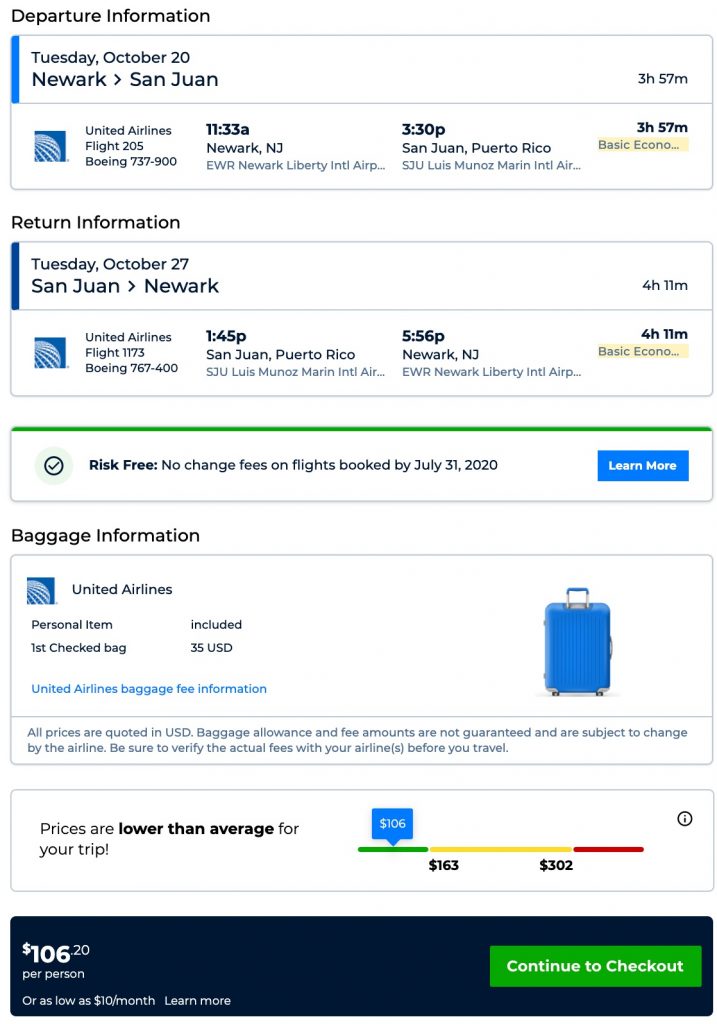Image resolution: width=717 pixels, height=1024 pixels.
Task: Click the green segment of price bar
Action: (x=393, y=850)
